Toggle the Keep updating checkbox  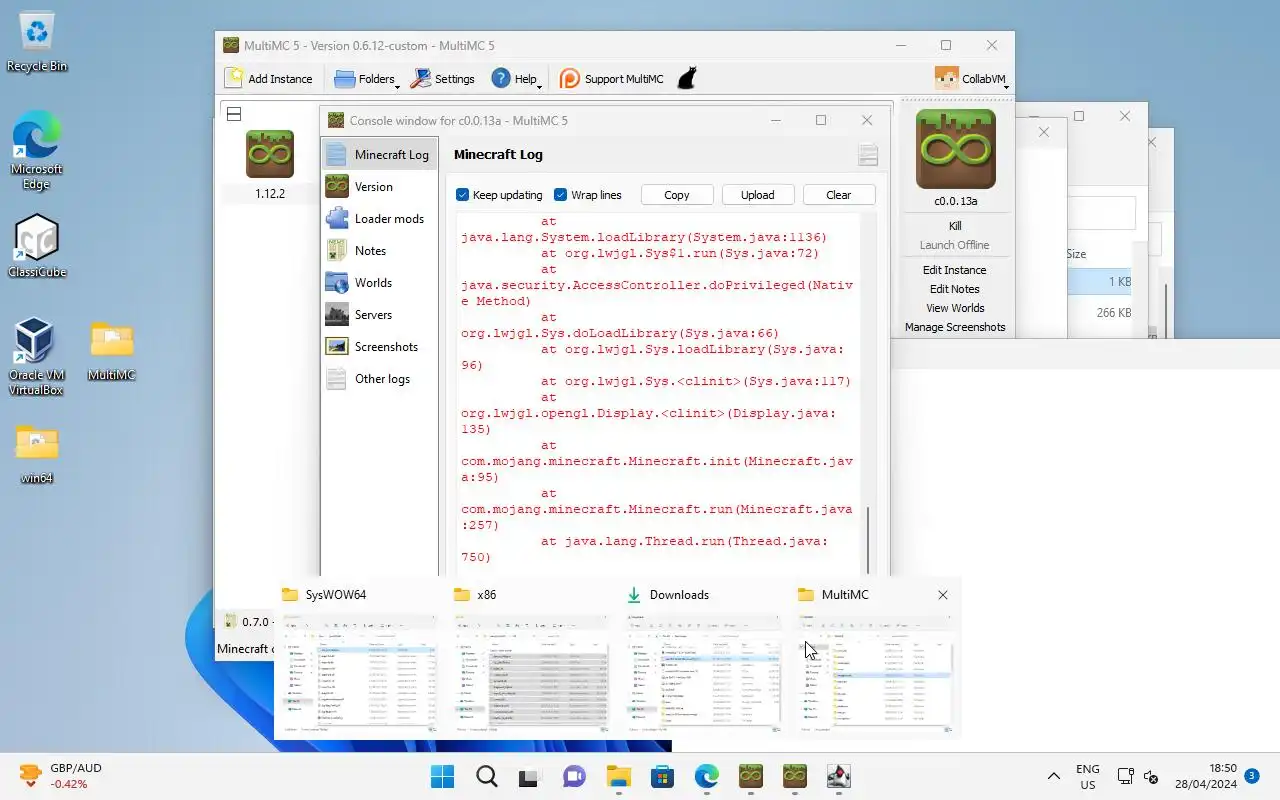[x=462, y=195]
